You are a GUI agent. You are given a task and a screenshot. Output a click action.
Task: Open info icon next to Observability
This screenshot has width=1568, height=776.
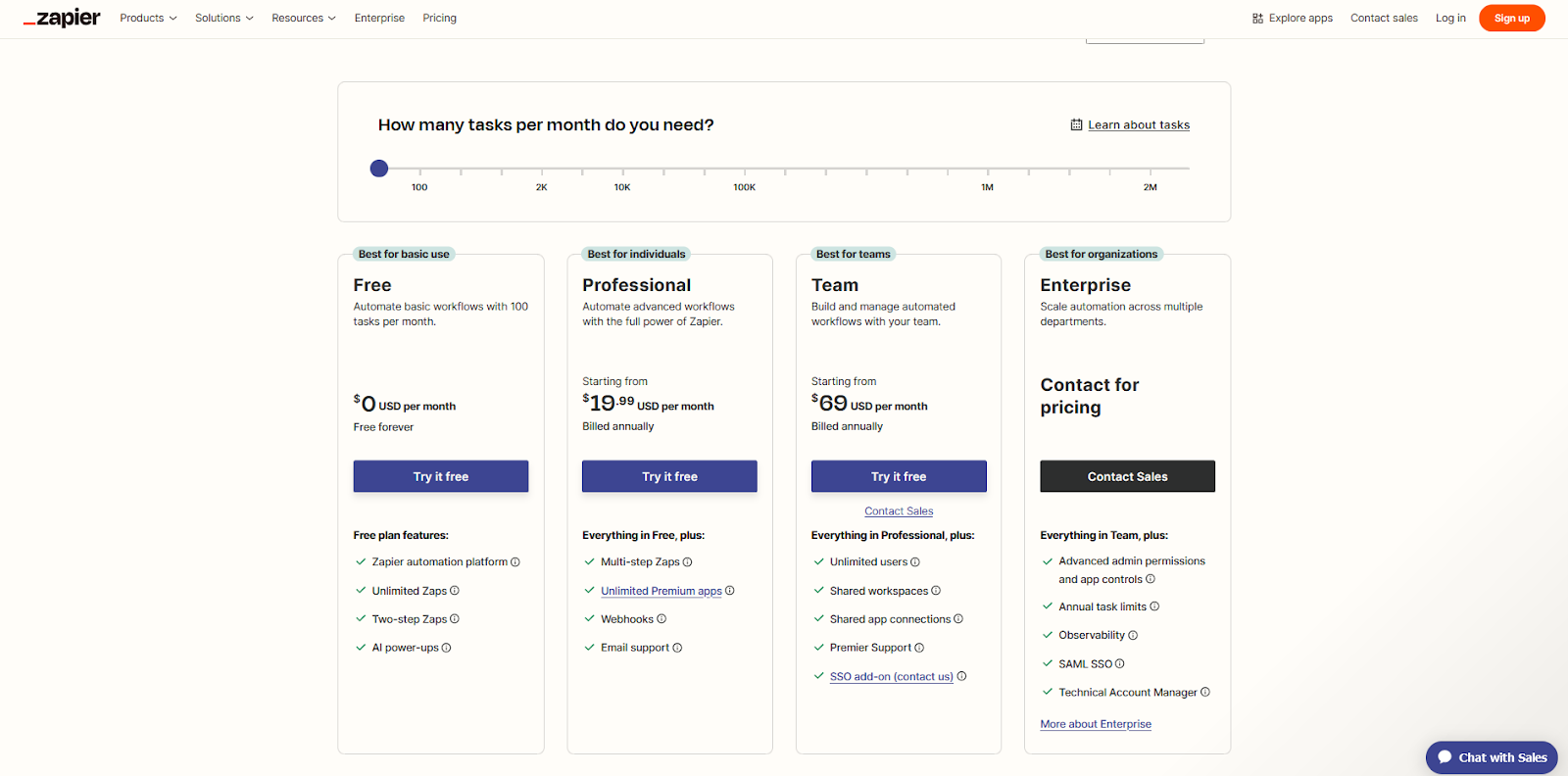pyautogui.click(x=1133, y=636)
